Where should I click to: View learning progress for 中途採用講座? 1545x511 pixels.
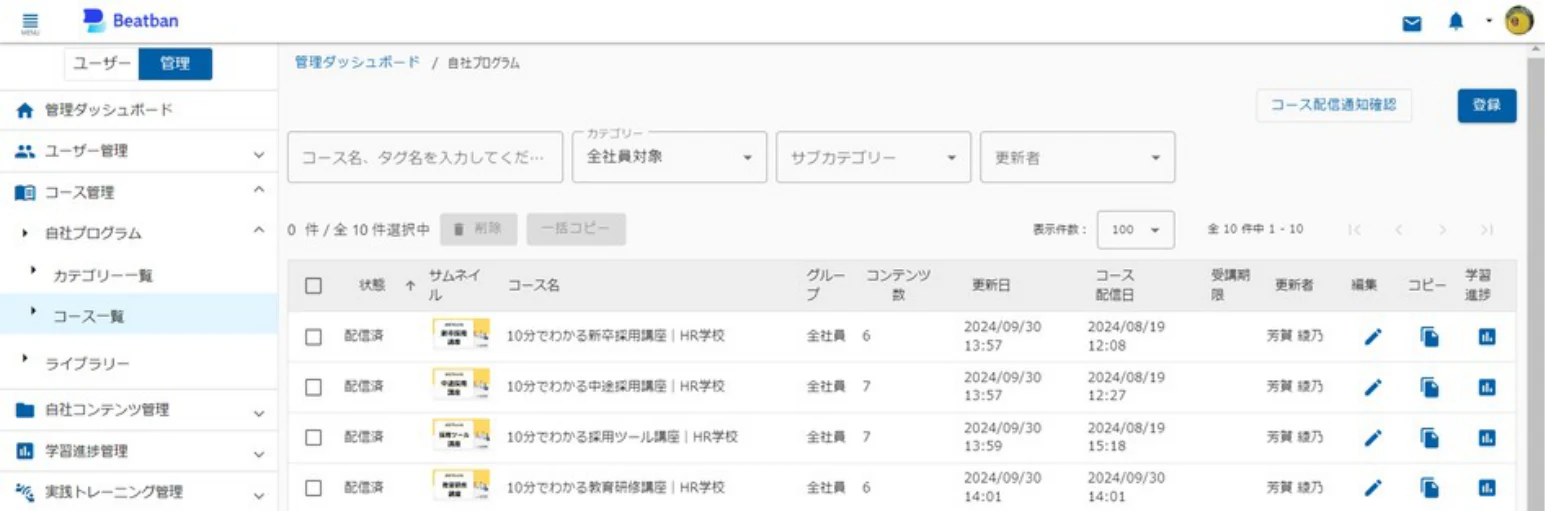click(1487, 386)
